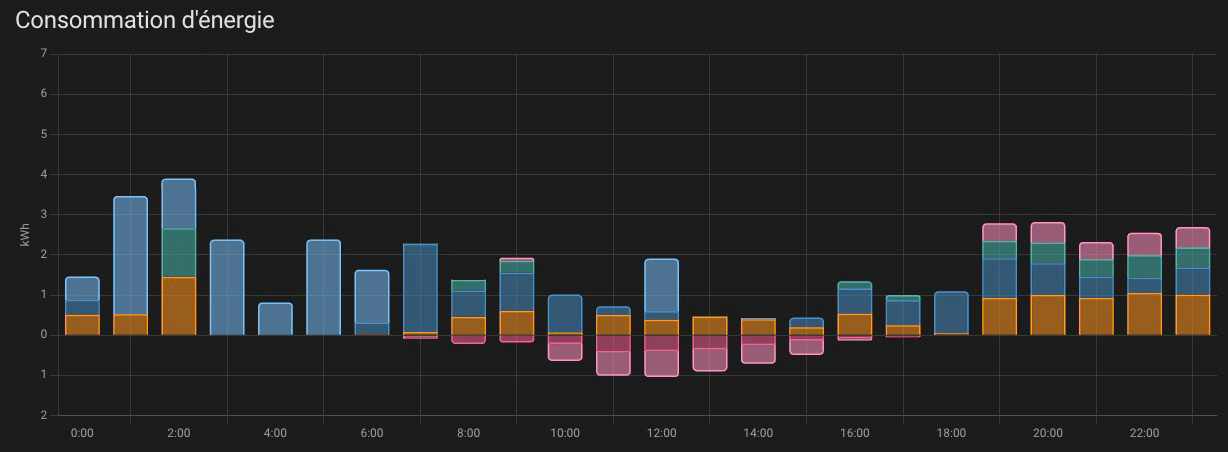Click the Consommation d'énergie chart title
1228x452 pixels.
[x=145, y=20]
